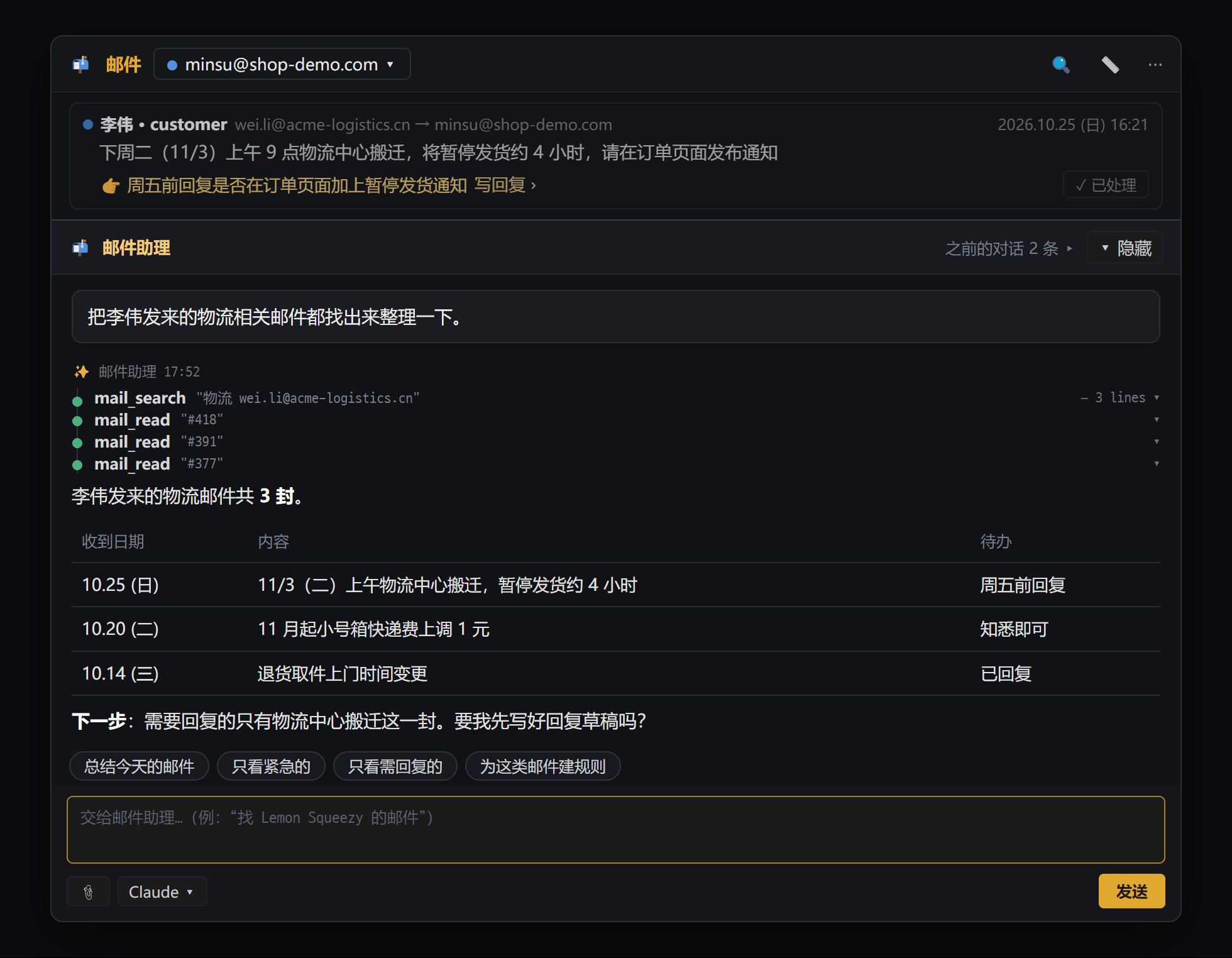Expand the mail_read #418 row
Screen dimensions: 1232x958
pyautogui.click(x=1157, y=419)
